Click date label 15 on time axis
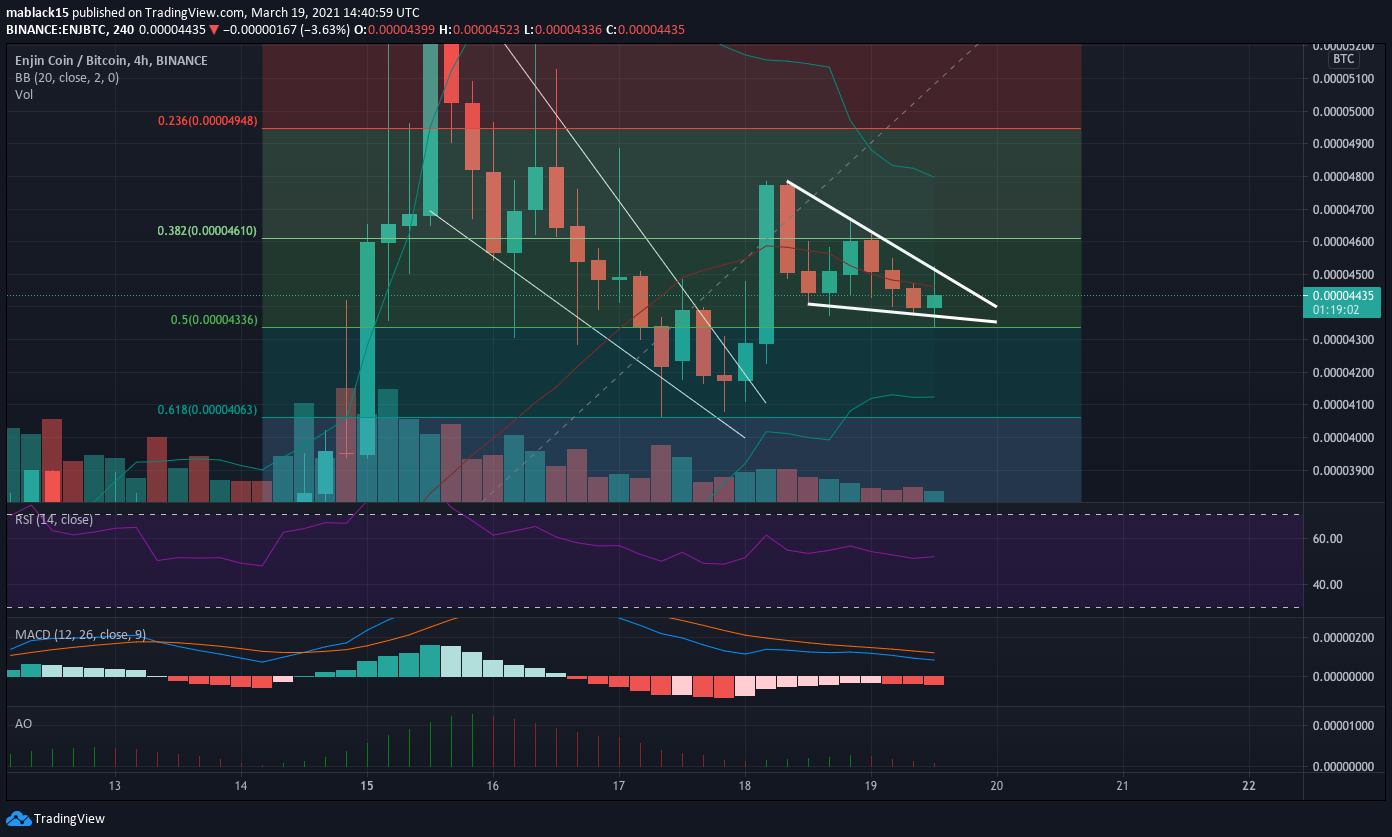This screenshot has width=1392, height=837. (x=367, y=785)
